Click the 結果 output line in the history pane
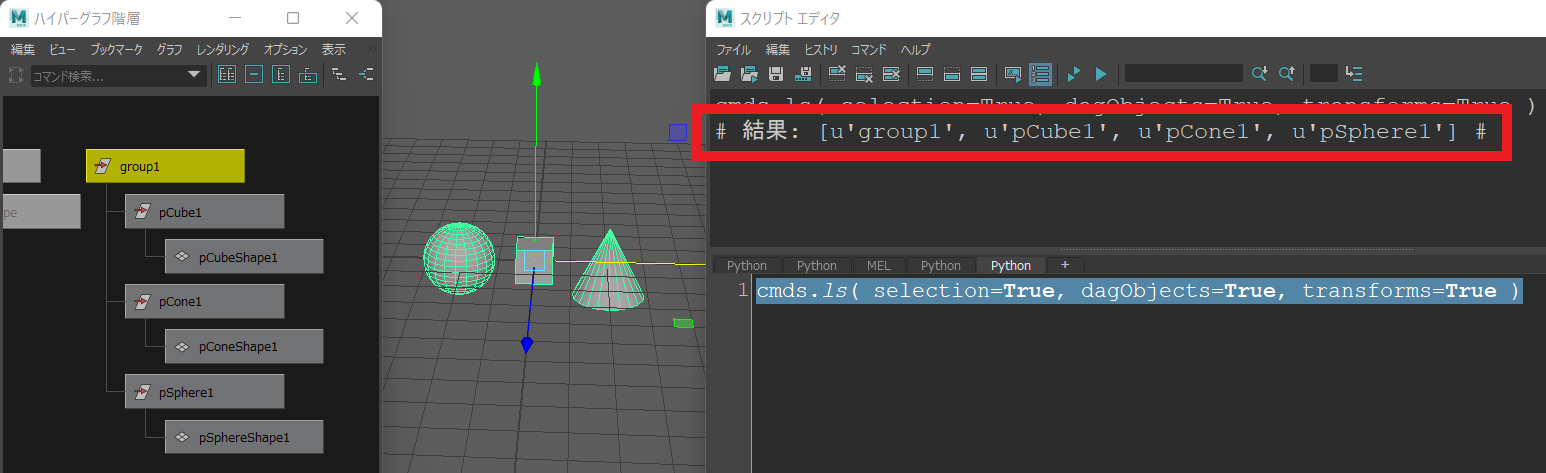Screen dimensions: 1546x473 1101,132
